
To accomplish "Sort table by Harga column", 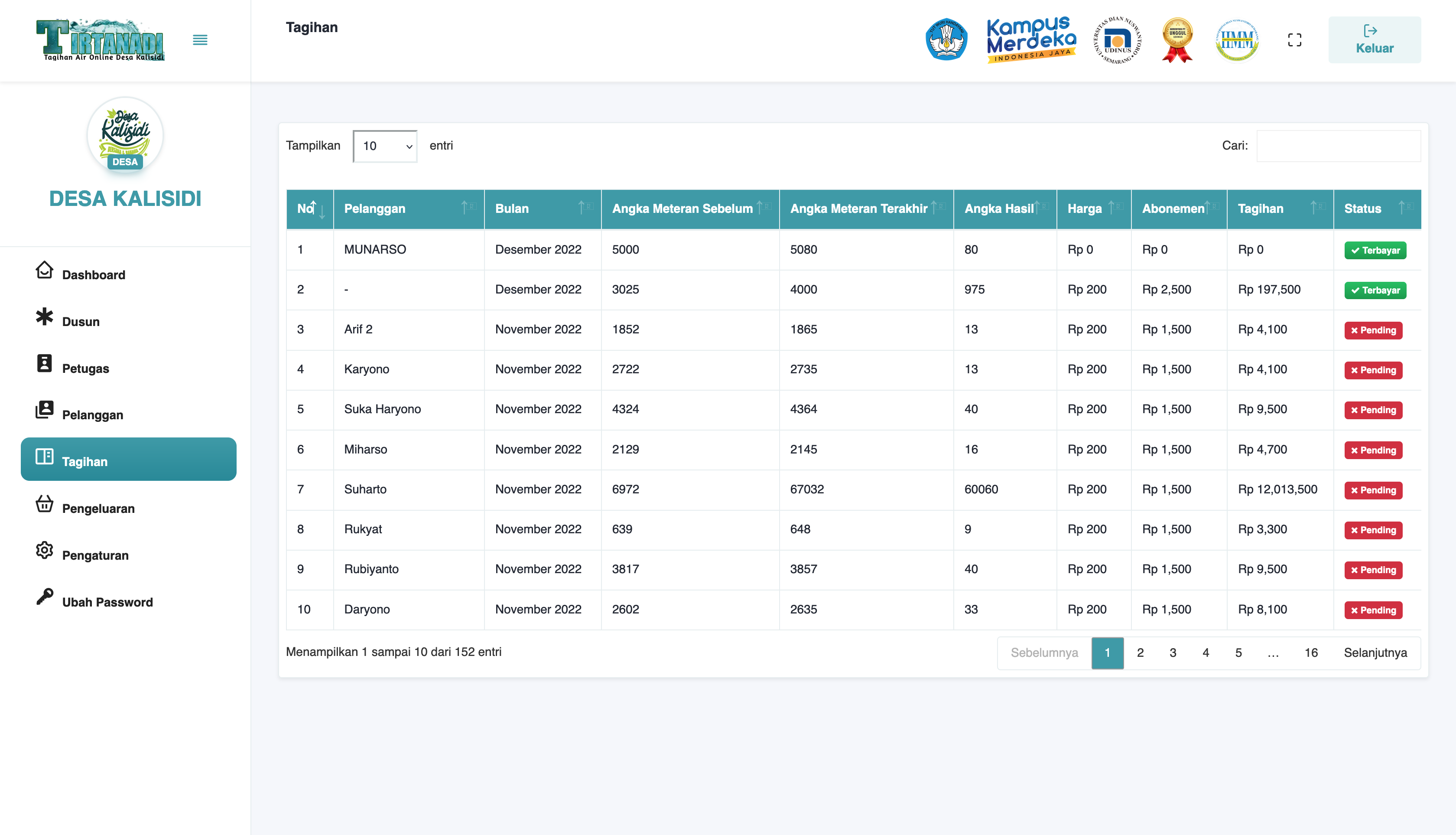I will tap(1094, 209).
